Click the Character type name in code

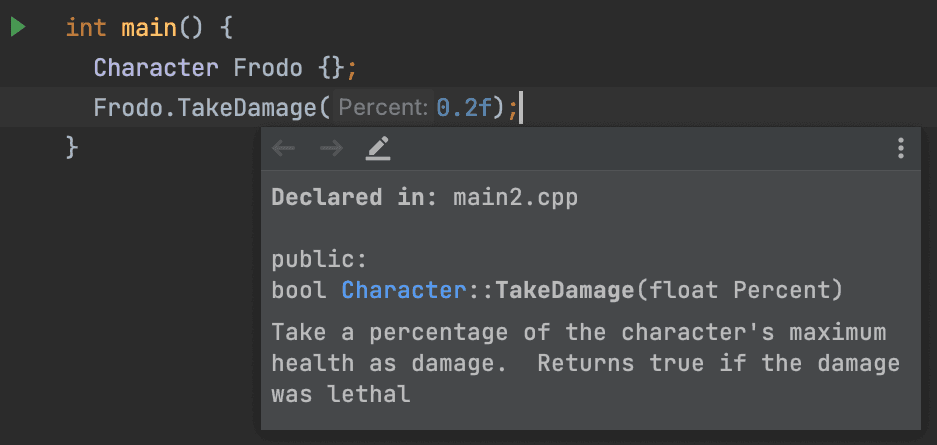click(x=155, y=67)
